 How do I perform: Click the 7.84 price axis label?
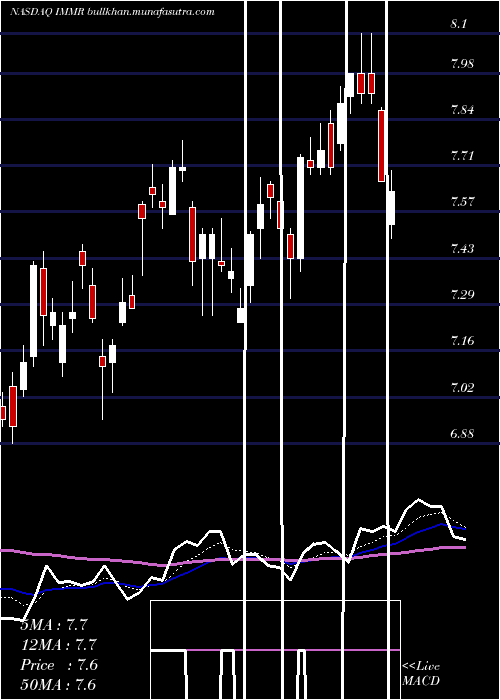[x=462, y=110]
